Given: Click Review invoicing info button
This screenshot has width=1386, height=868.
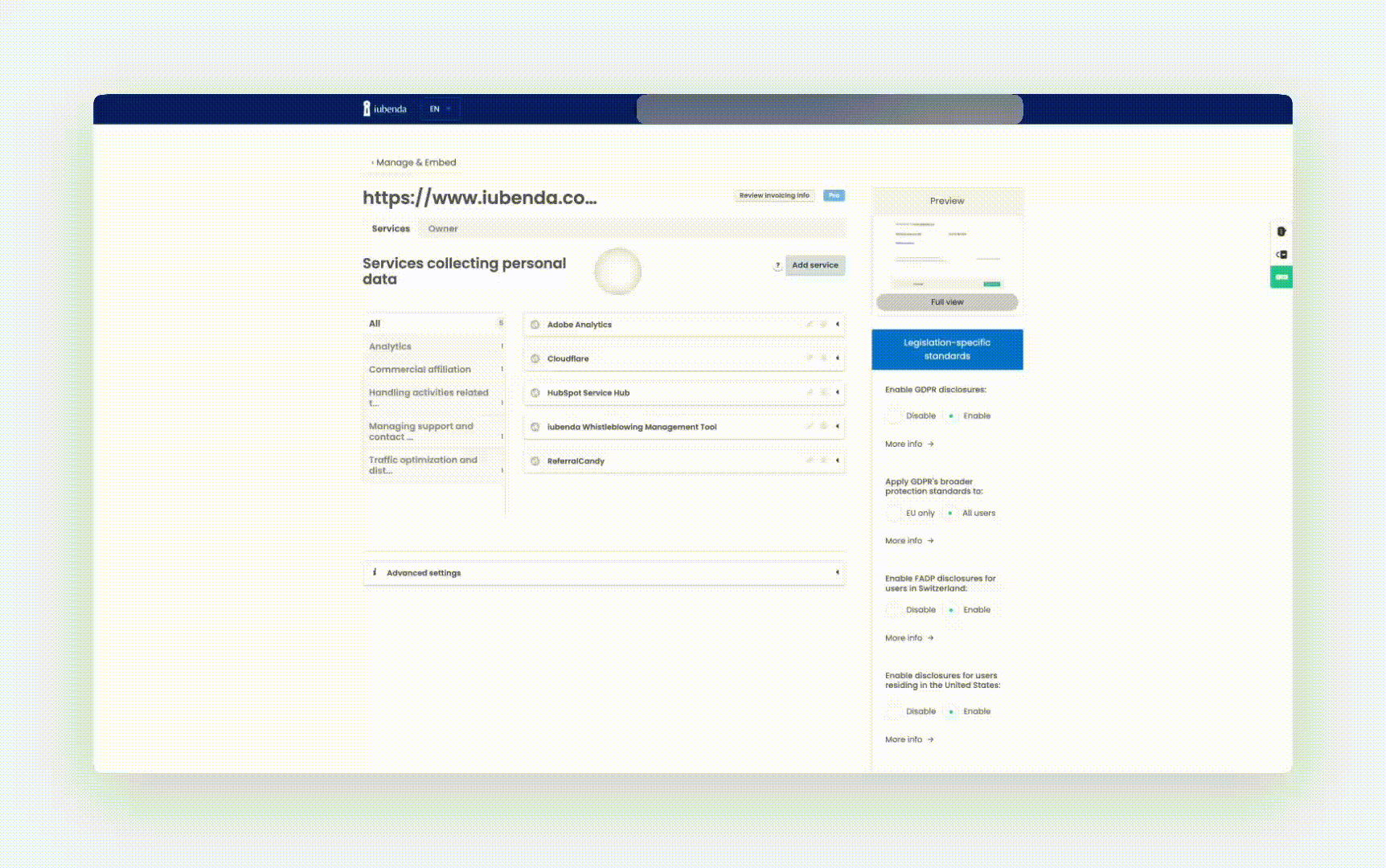Looking at the screenshot, I should tap(774, 195).
